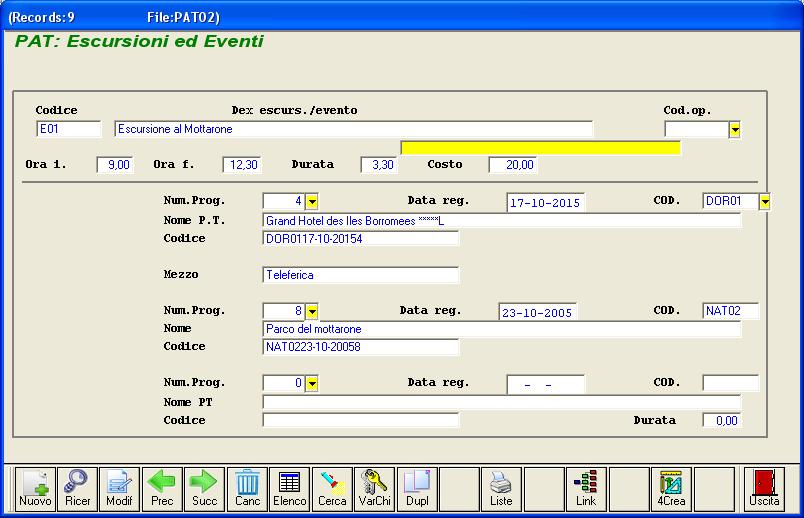Click the Codice field containing E01
The image size is (804, 518).
[69, 129]
